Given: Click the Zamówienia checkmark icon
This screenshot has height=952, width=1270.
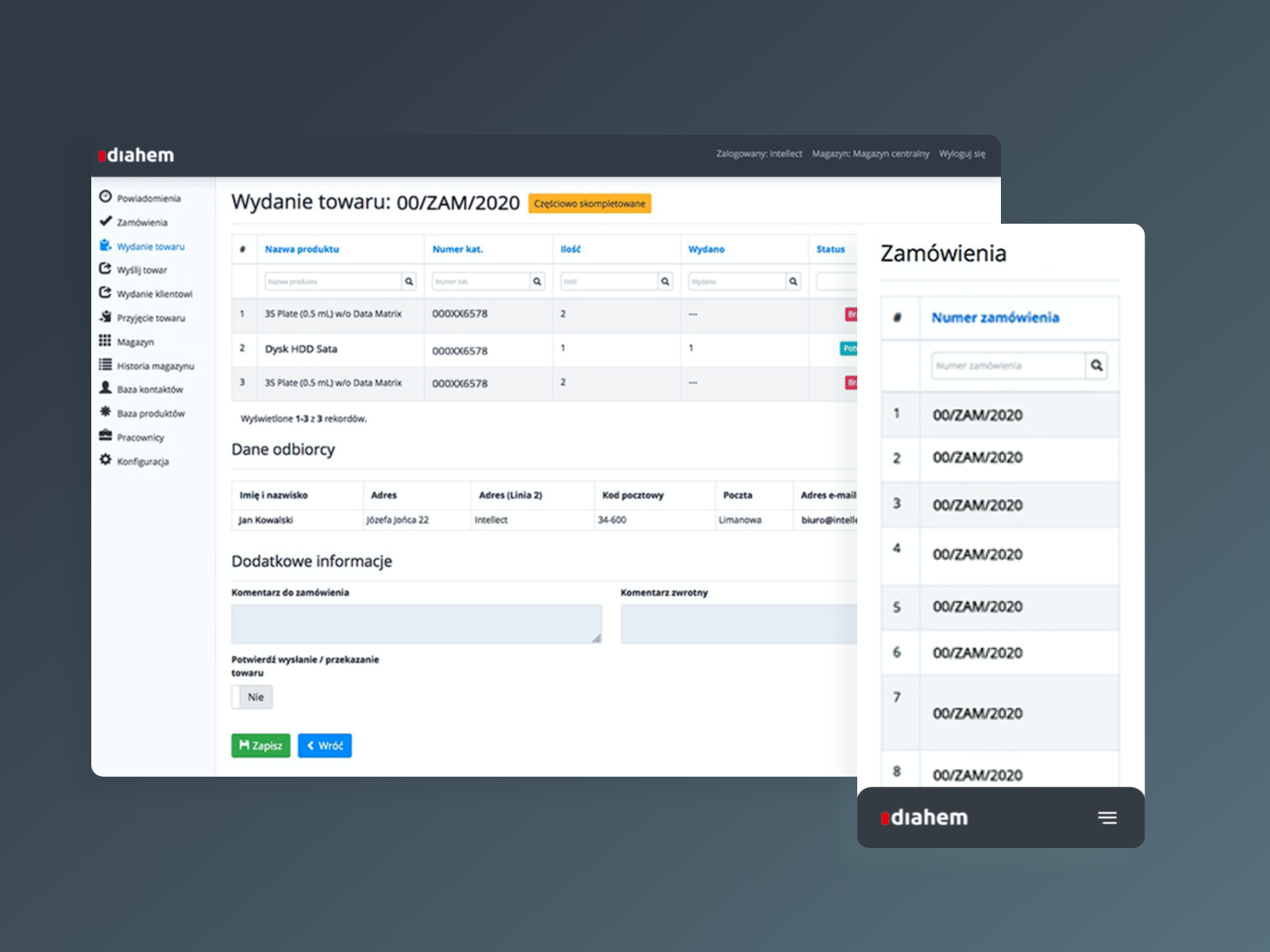Looking at the screenshot, I should pyautogui.click(x=106, y=221).
